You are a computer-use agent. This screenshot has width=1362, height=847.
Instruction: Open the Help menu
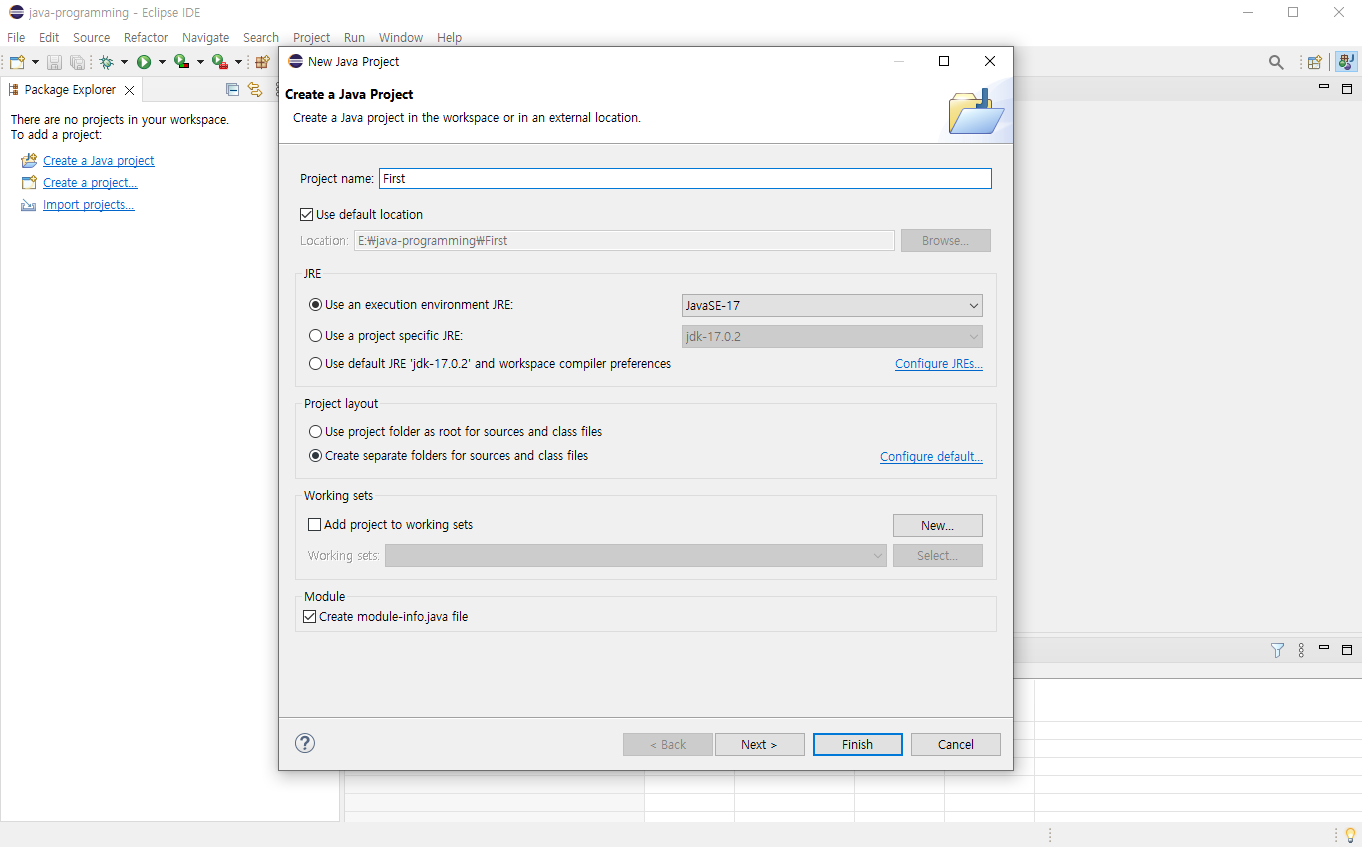449,37
